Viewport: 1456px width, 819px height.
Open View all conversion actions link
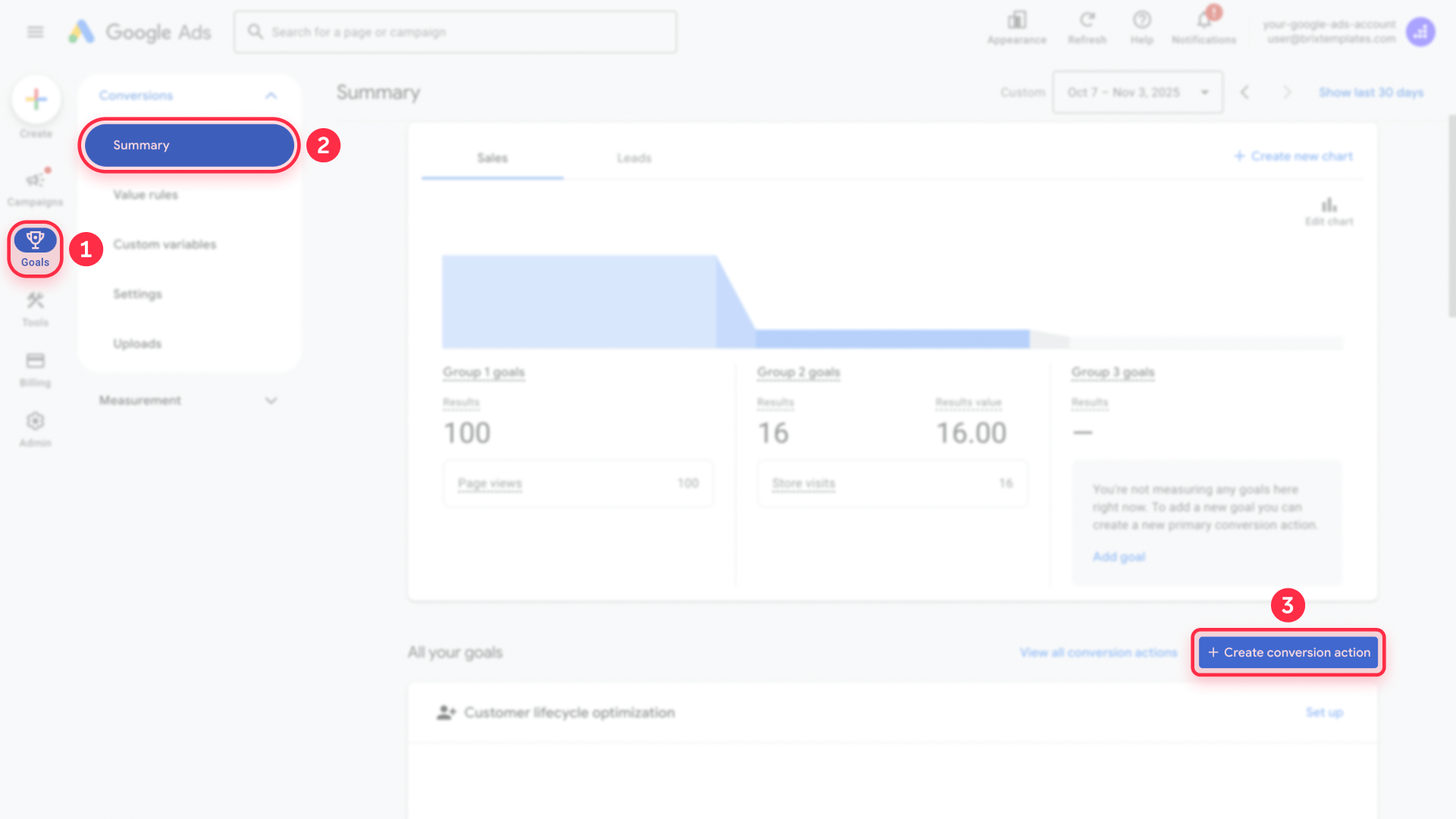[1099, 652]
